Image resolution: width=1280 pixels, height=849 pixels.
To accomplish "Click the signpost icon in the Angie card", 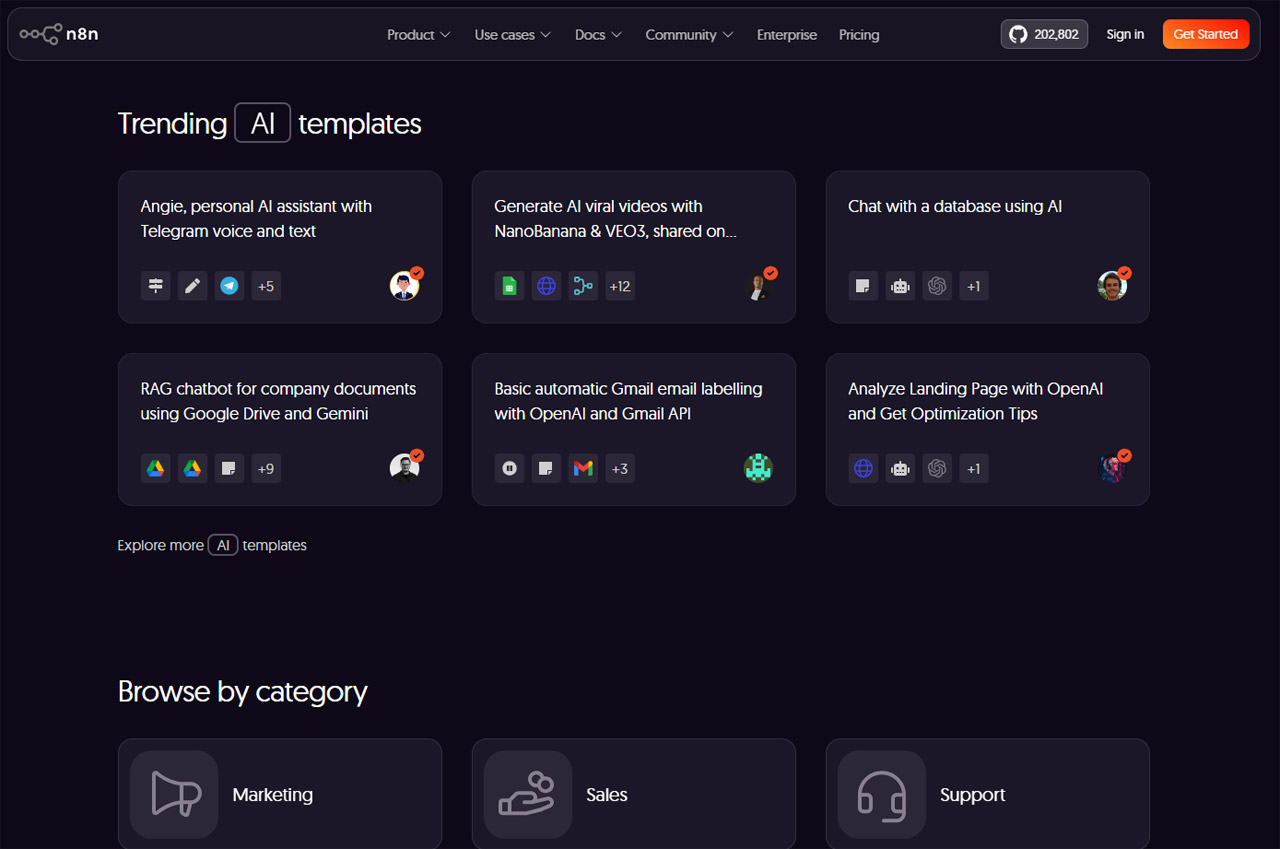I will 156,286.
